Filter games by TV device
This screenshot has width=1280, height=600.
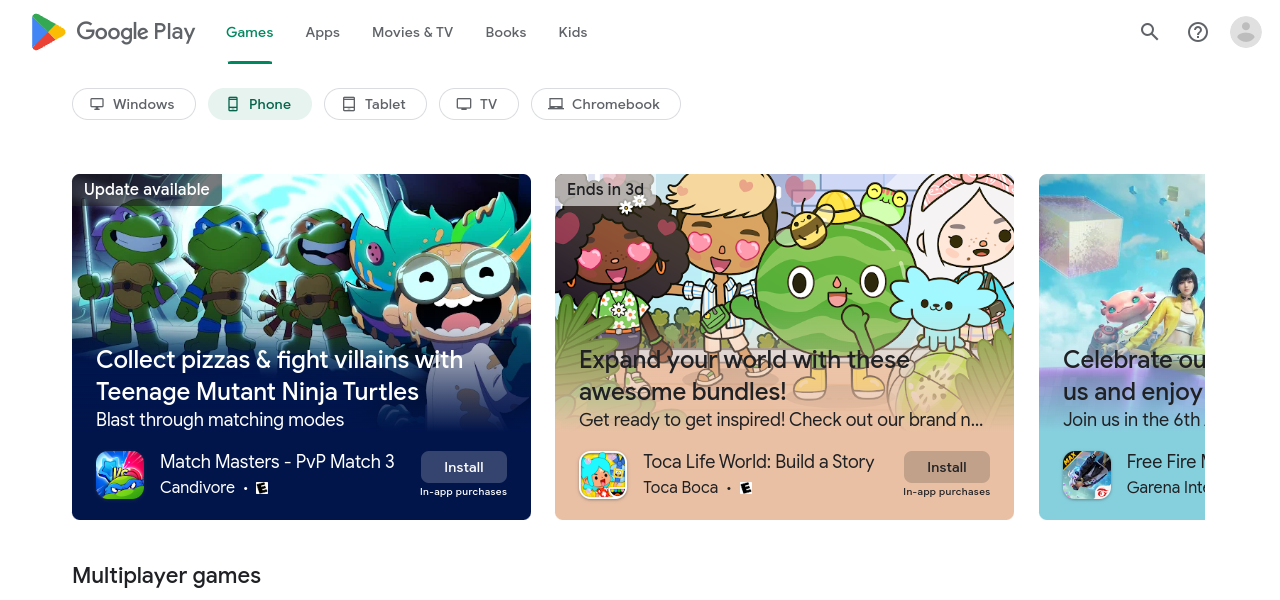(478, 104)
